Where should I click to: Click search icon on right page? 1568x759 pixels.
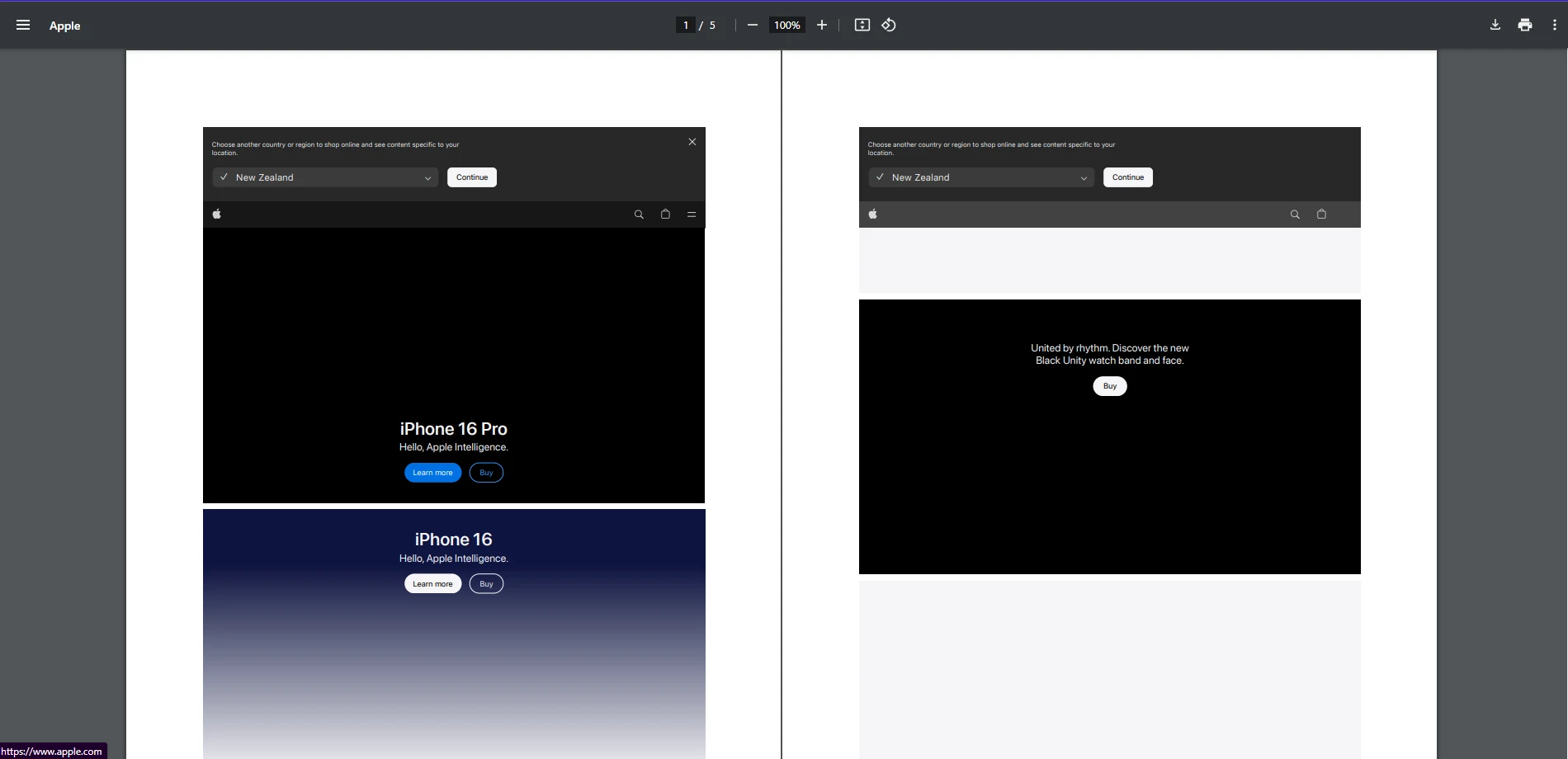pos(1295,214)
